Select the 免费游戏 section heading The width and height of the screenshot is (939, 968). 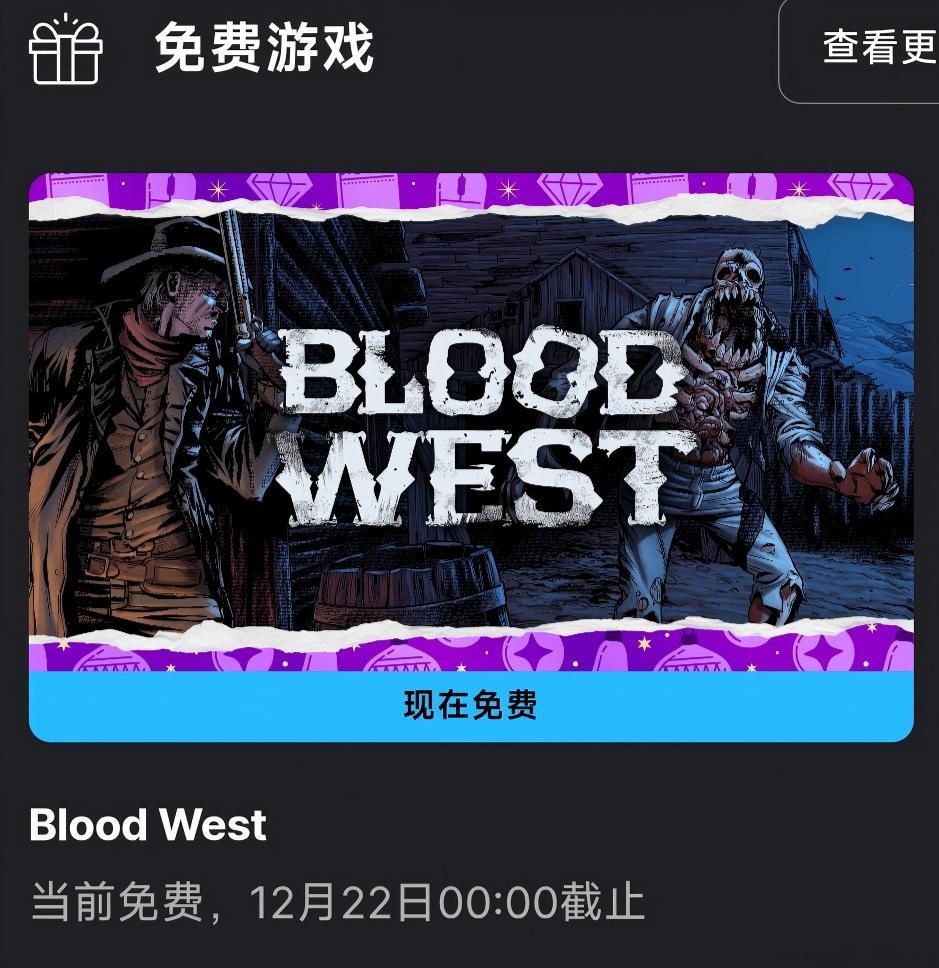[x=264, y=48]
